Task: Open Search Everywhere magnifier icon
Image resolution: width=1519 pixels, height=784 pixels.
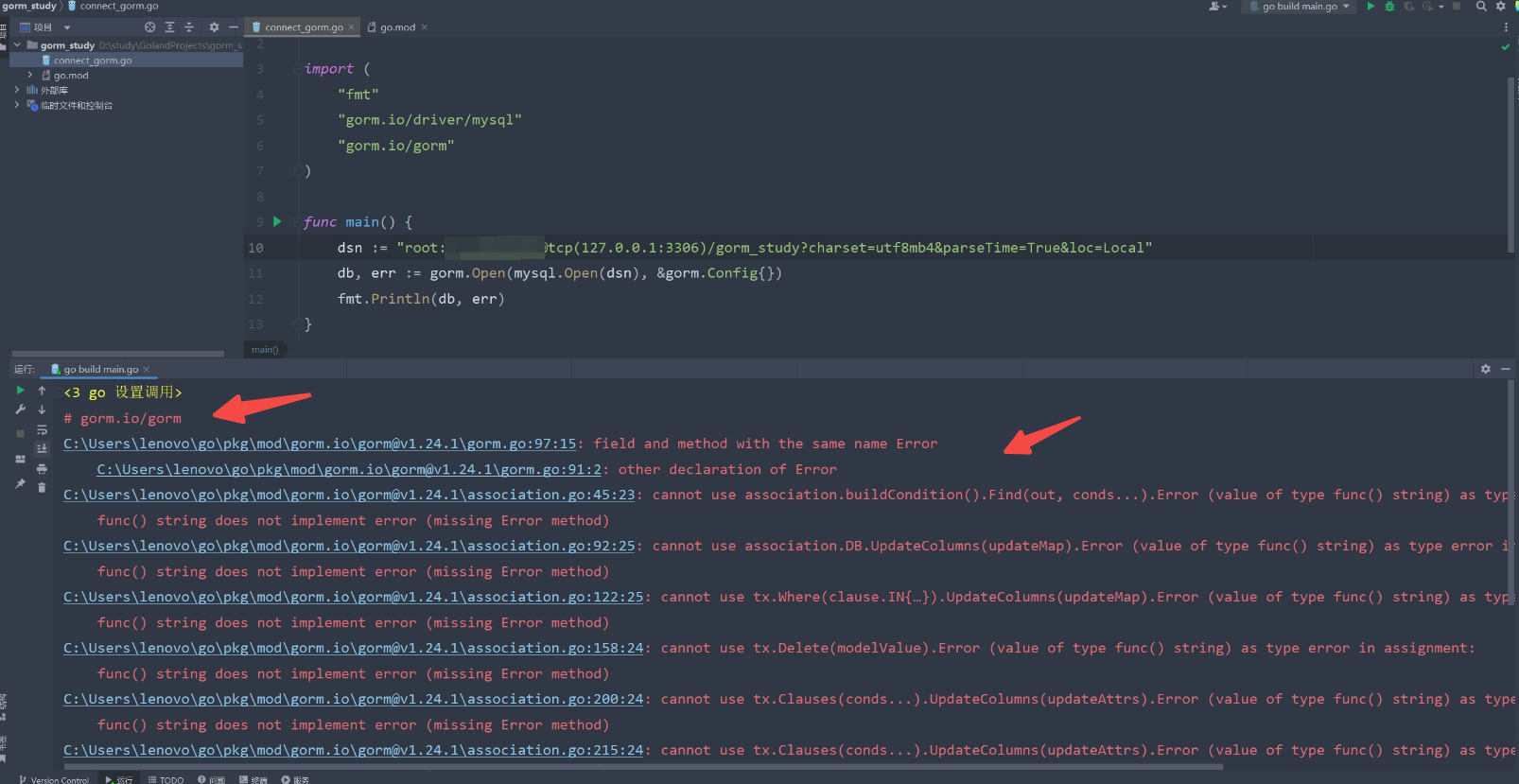Action: [1481, 7]
